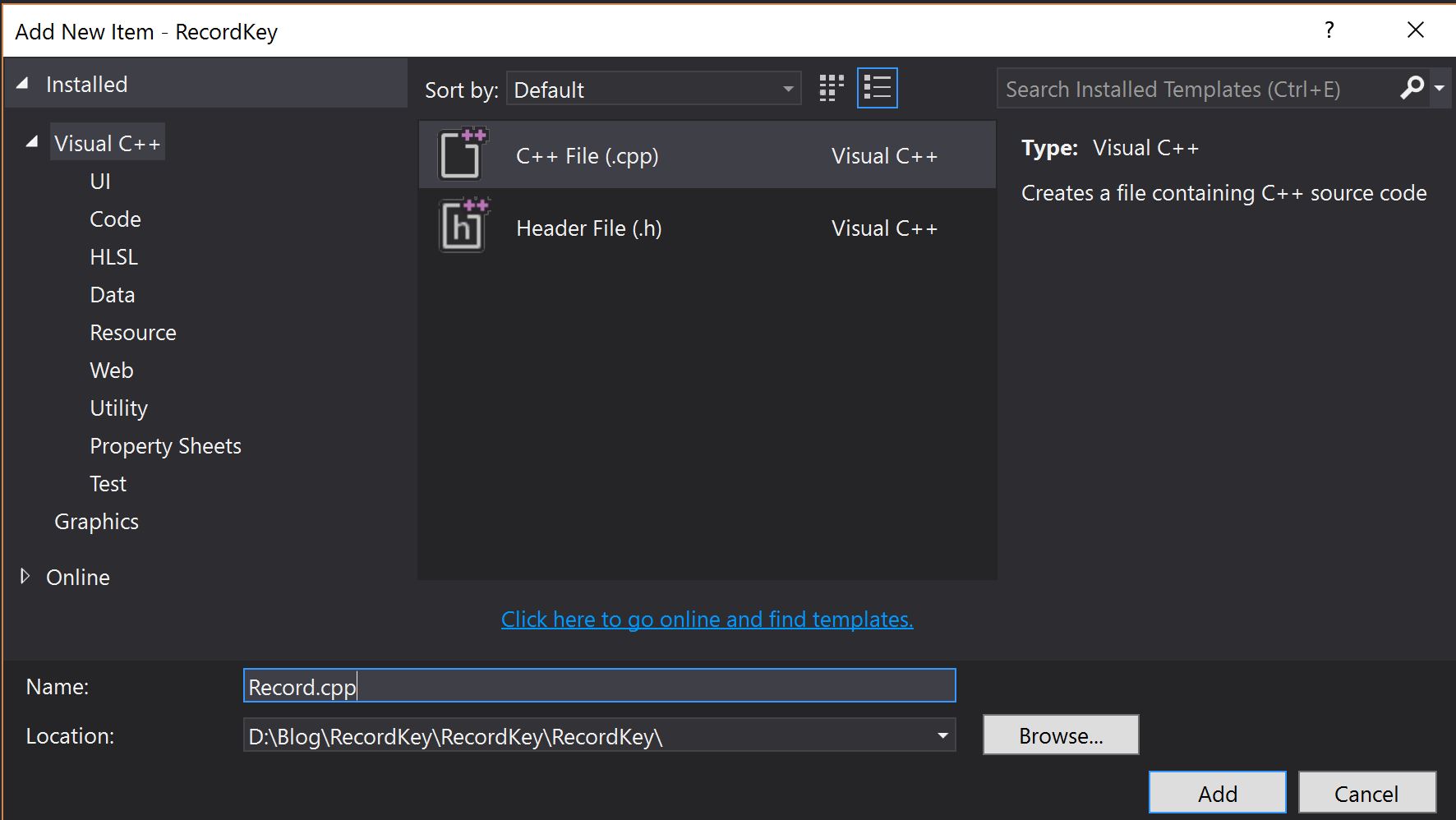The image size is (1456, 820).
Task: Open the search options dropdown arrow
Action: [1440, 88]
